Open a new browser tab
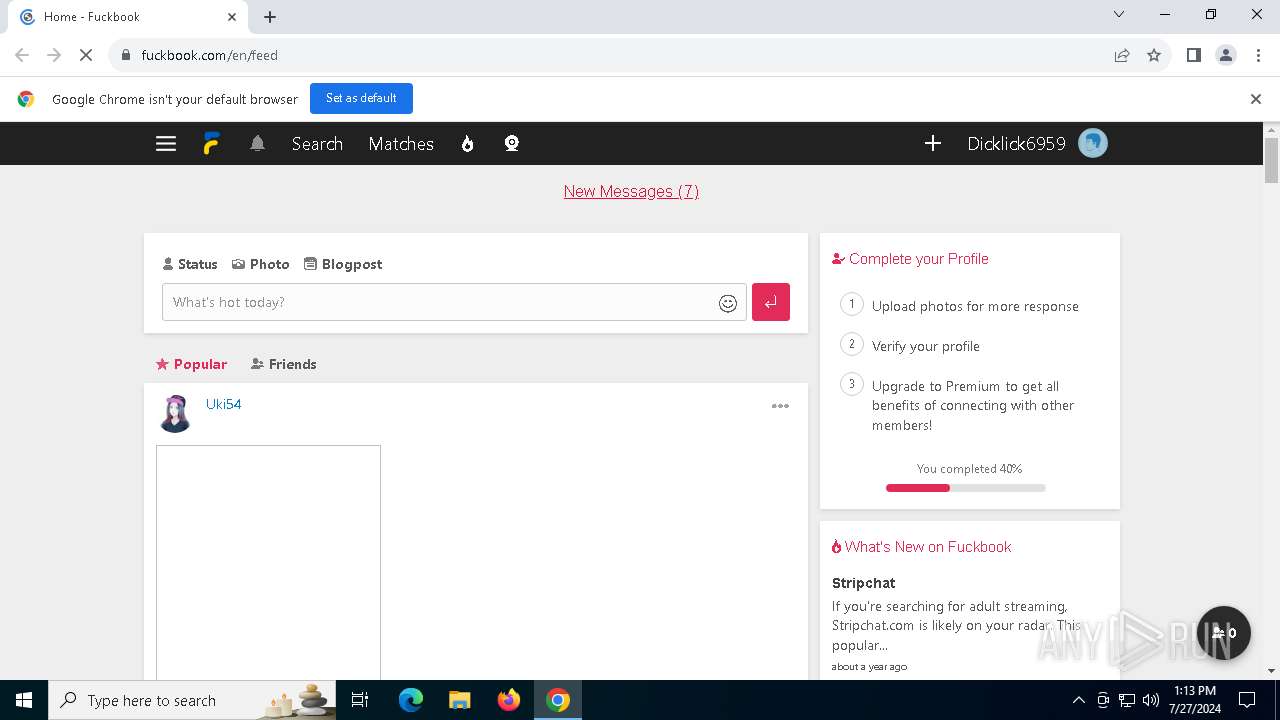Viewport: 1280px width, 720px height. [x=270, y=17]
